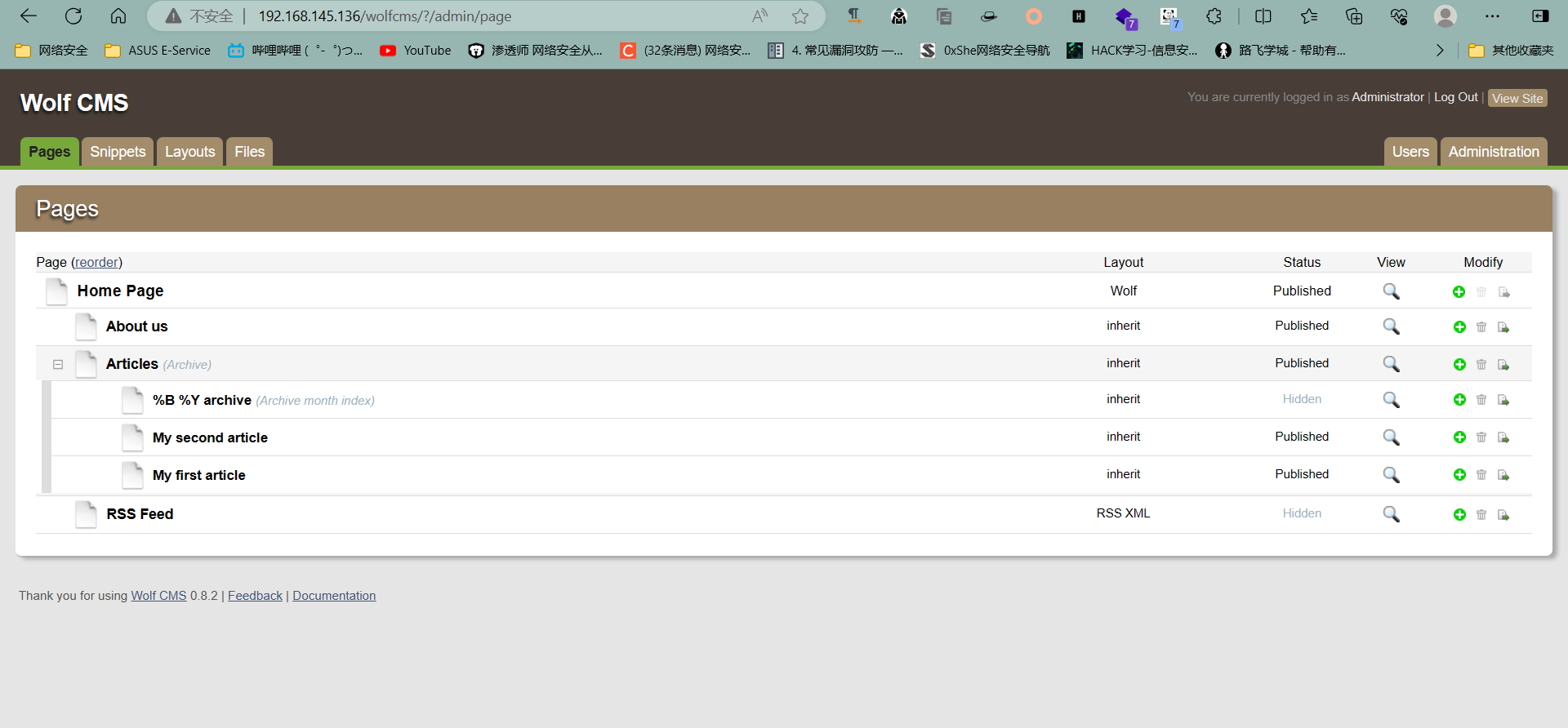Click the reorder pages link
Screen dimensions: 1568x728
[97, 262]
